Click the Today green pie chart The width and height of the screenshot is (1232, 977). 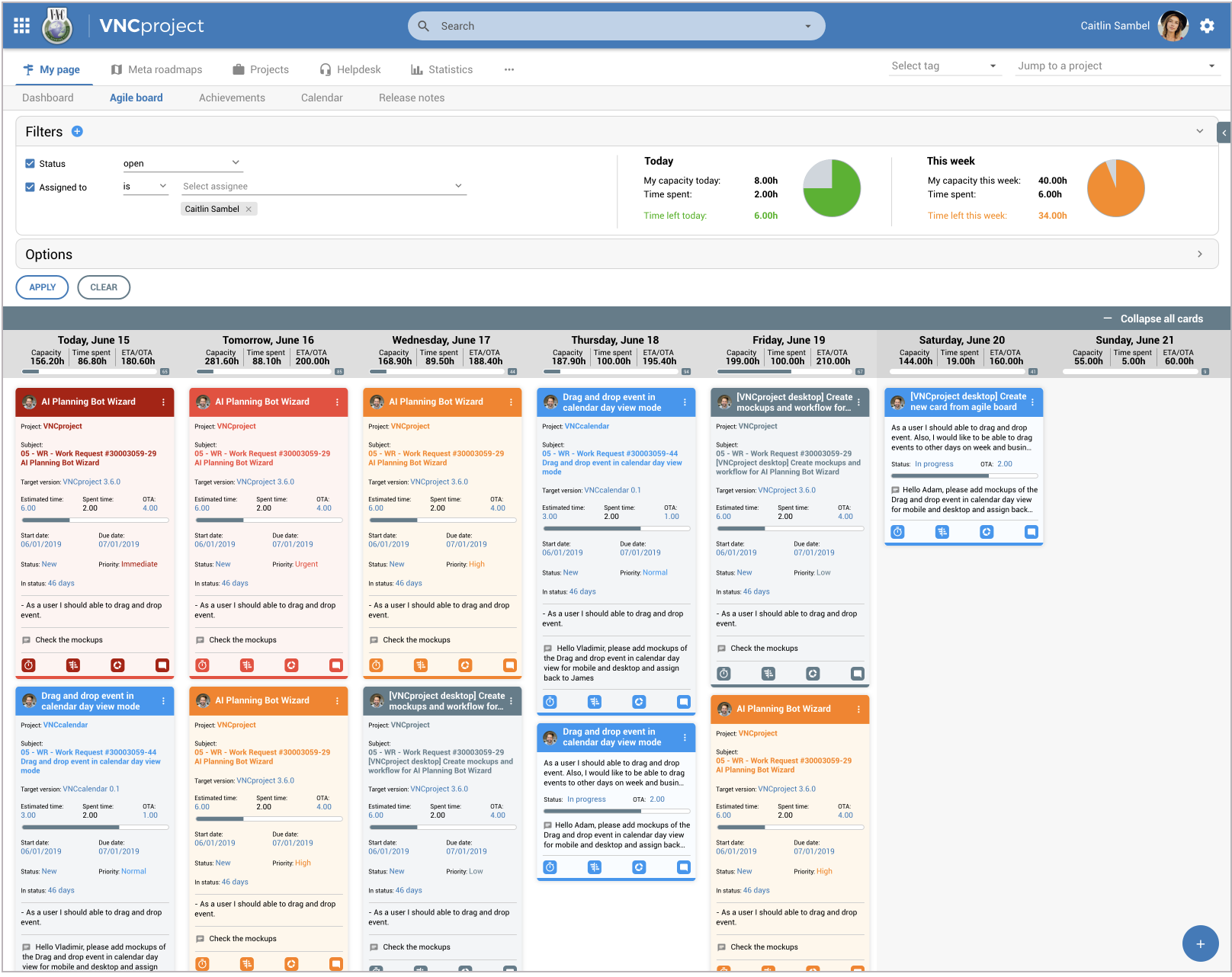[x=832, y=188]
